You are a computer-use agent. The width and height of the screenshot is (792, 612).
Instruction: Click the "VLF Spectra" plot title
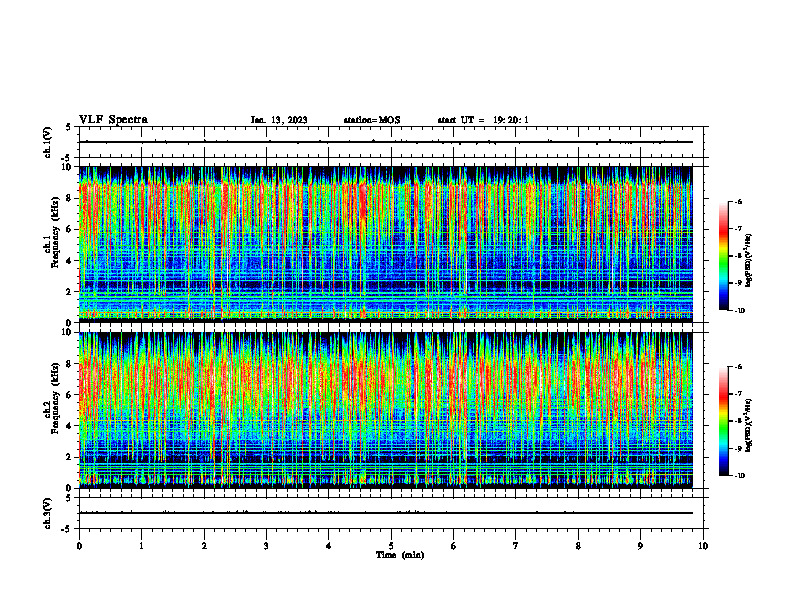[x=113, y=120]
